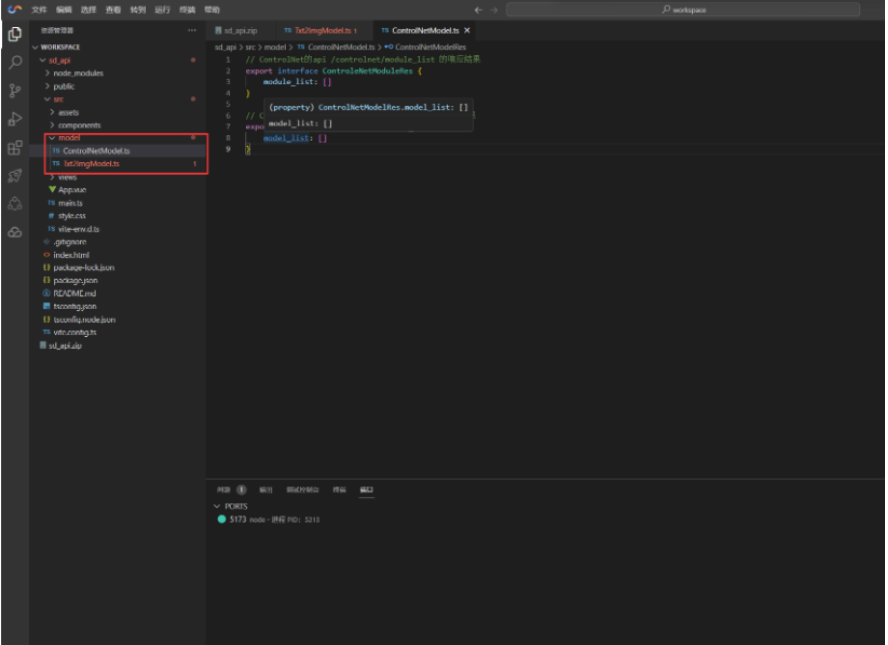Image resolution: width=888 pixels, height=645 pixels.
Task: Switch to the sd_api.zip tab
Action: point(236,31)
